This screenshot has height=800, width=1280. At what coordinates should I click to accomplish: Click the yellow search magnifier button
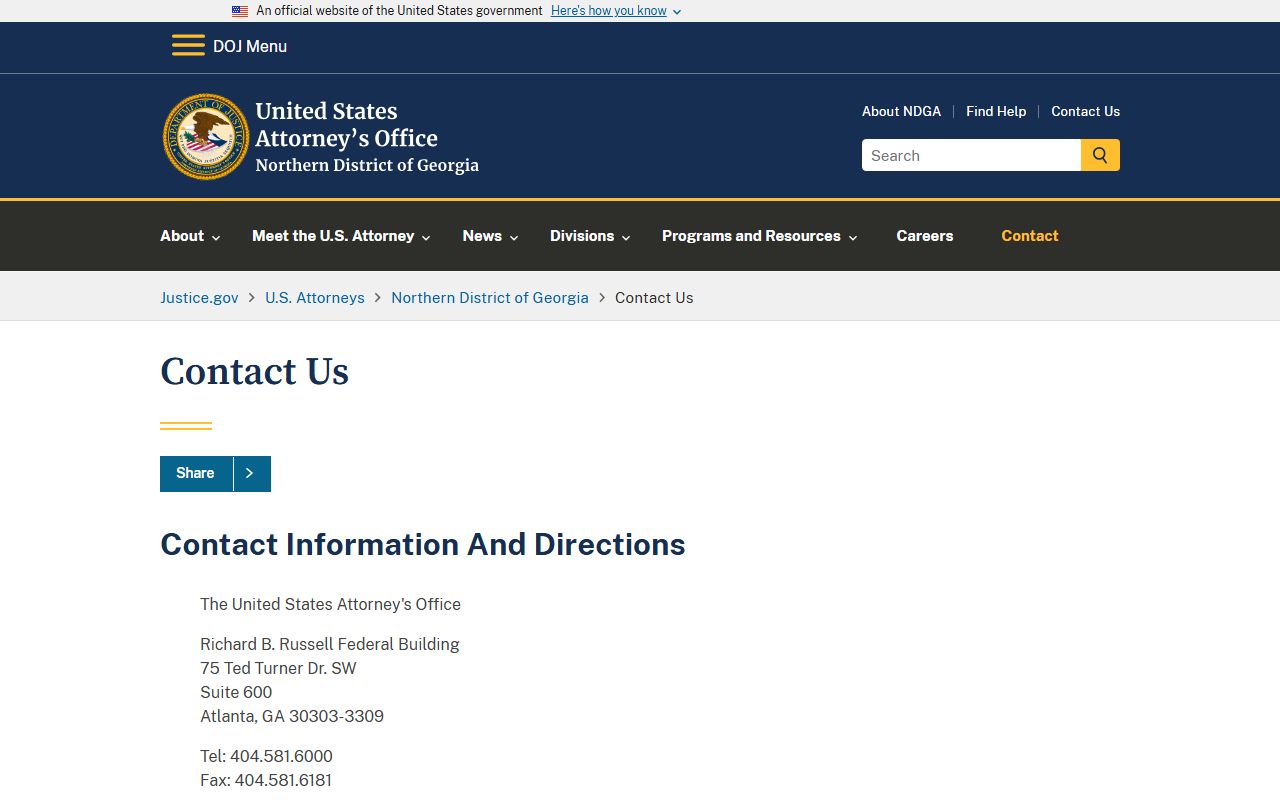point(1100,155)
